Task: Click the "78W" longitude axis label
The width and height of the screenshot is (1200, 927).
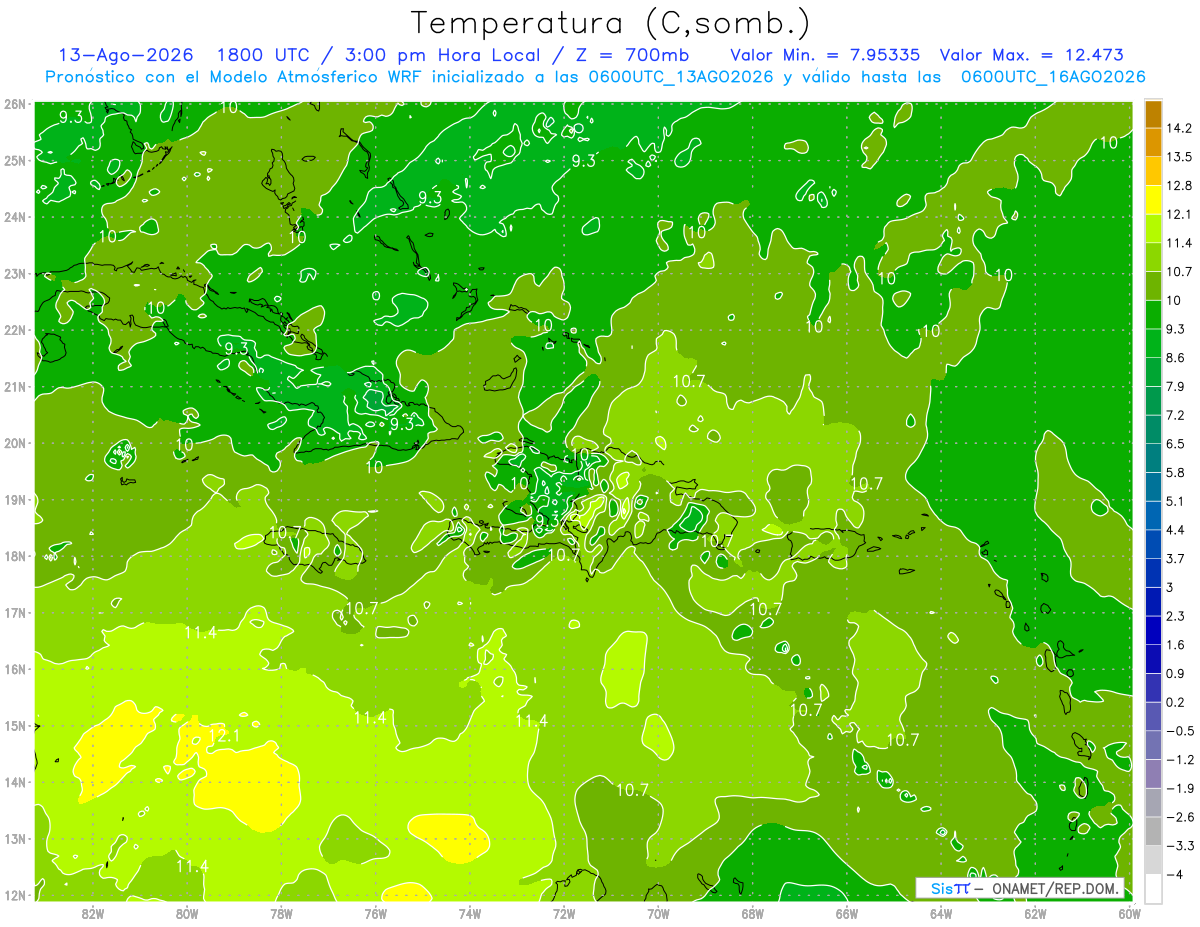Action: coord(281,913)
